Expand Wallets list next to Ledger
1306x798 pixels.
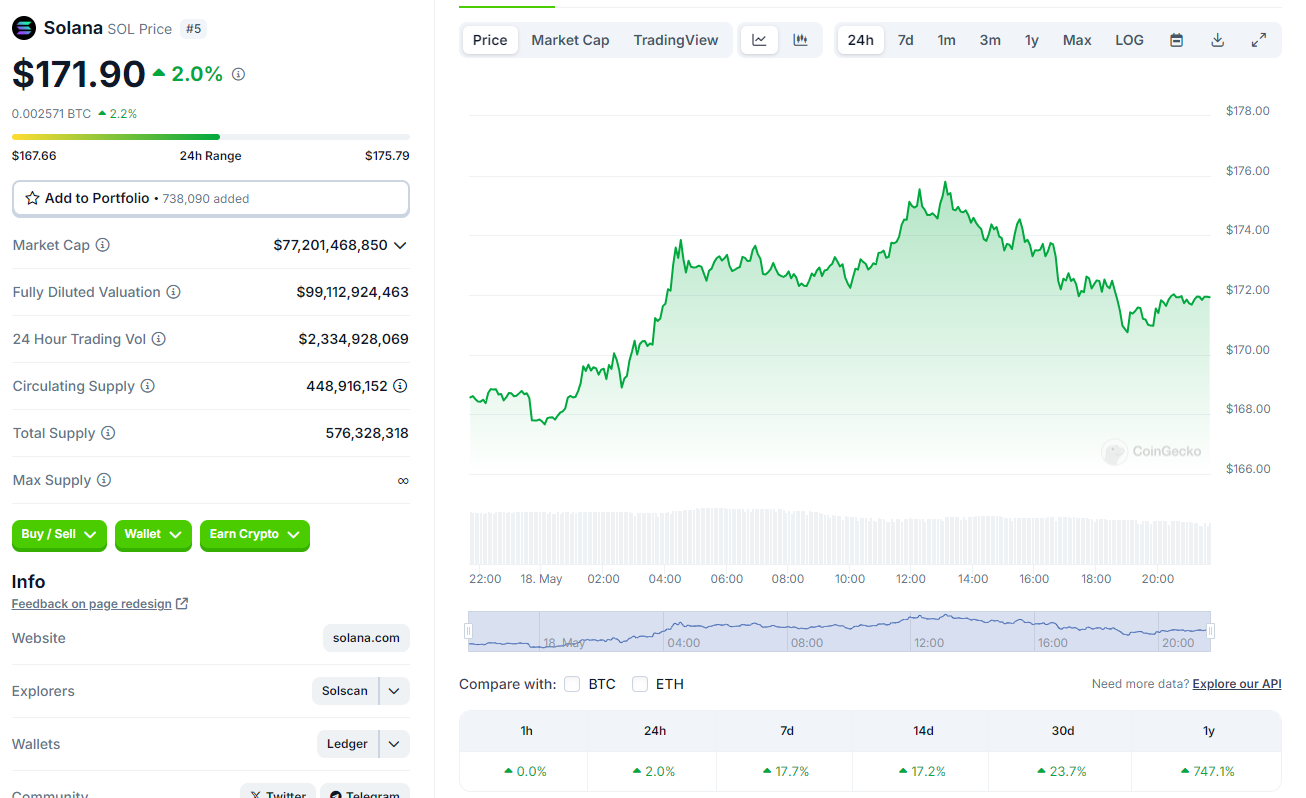pyautogui.click(x=395, y=744)
